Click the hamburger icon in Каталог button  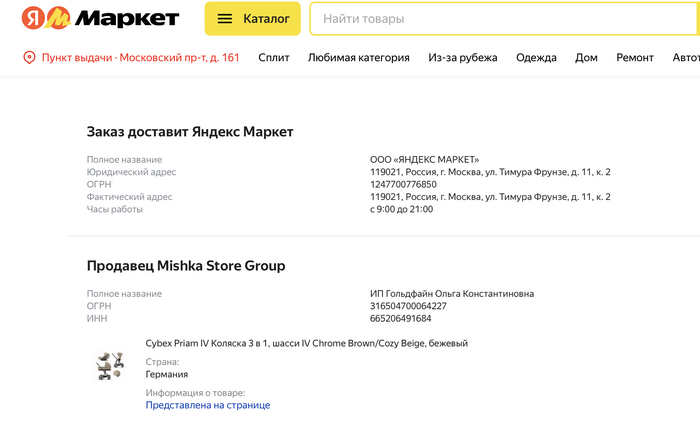point(225,19)
